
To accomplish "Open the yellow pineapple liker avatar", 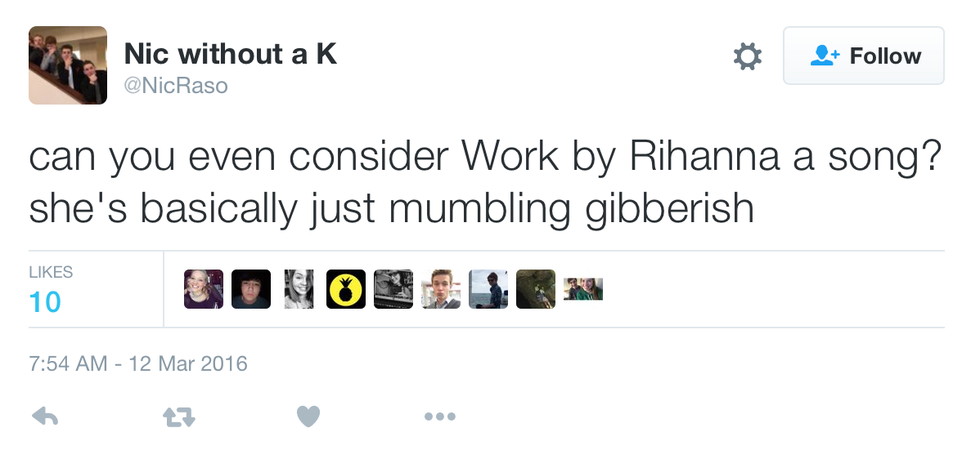I will pyautogui.click(x=346, y=289).
